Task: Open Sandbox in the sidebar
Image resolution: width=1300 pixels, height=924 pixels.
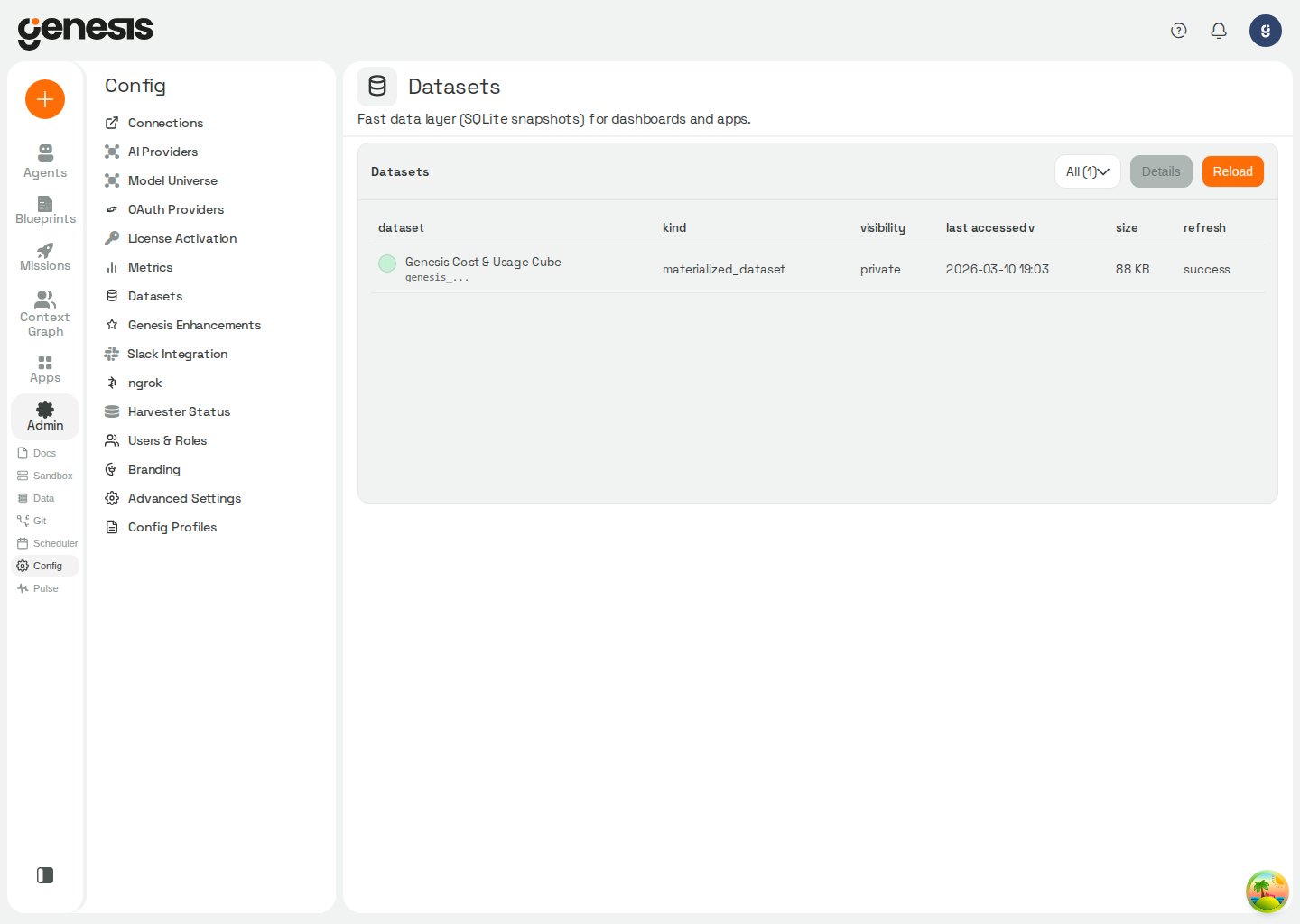Action: [45, 476]
